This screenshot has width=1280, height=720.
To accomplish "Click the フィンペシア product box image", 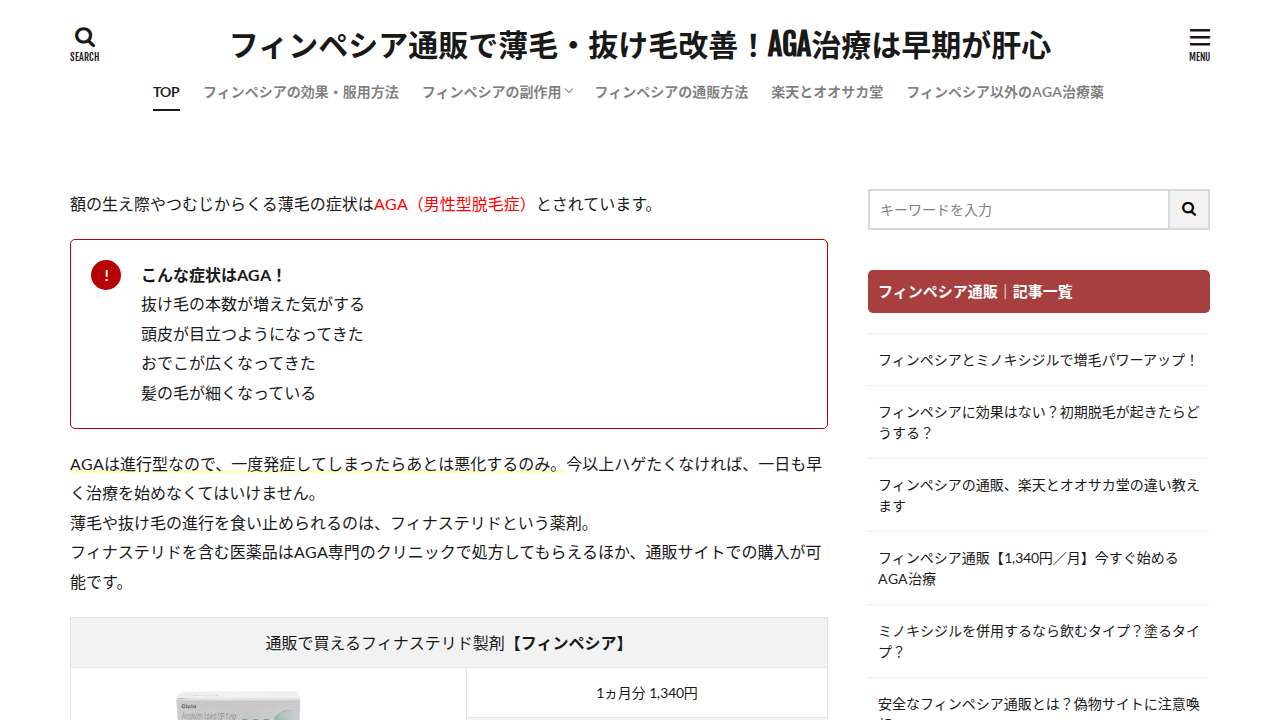I will point(238,704).
